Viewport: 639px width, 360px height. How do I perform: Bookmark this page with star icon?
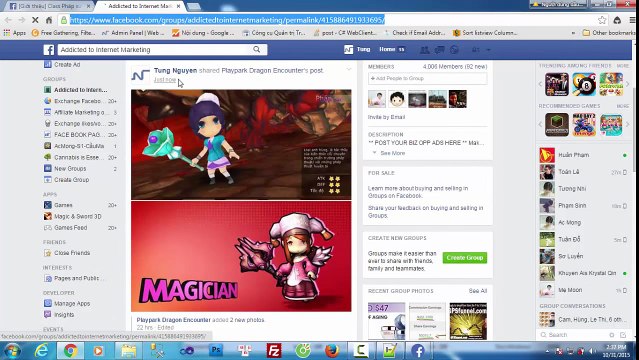click(x=602, y=20)
